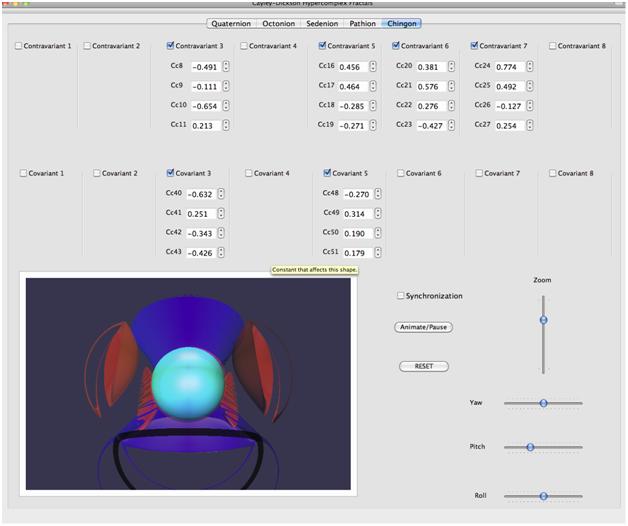Enable the Contravariant 1 checkbox
The height and width of the screenshot is (526, 628).
pyautogui.click(x=20, y=46)
